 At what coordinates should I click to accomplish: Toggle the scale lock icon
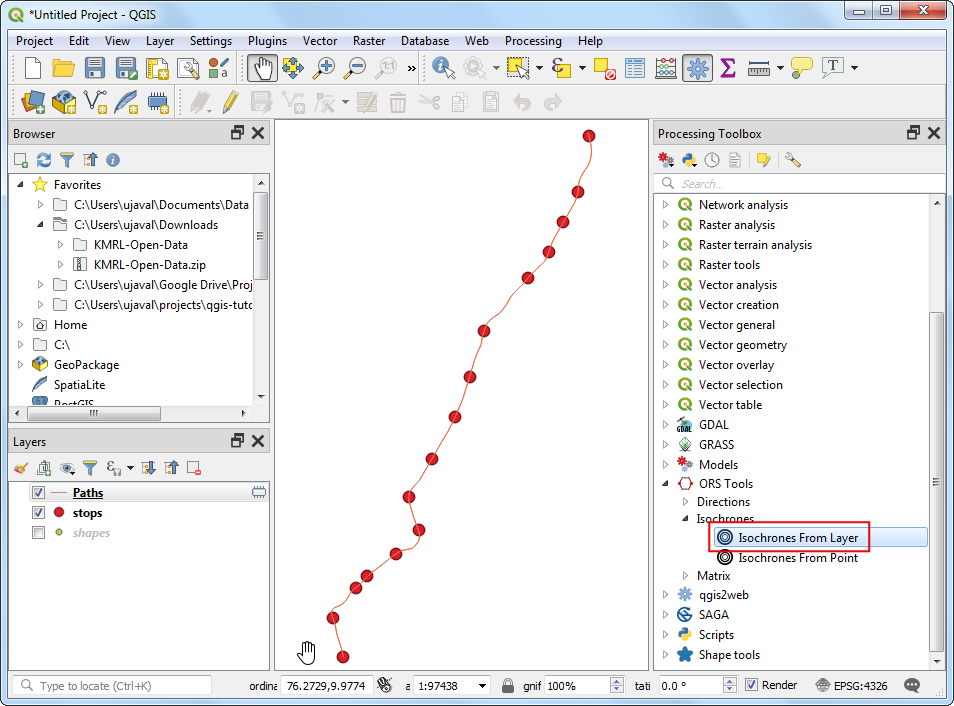click(x=507, y=685)
